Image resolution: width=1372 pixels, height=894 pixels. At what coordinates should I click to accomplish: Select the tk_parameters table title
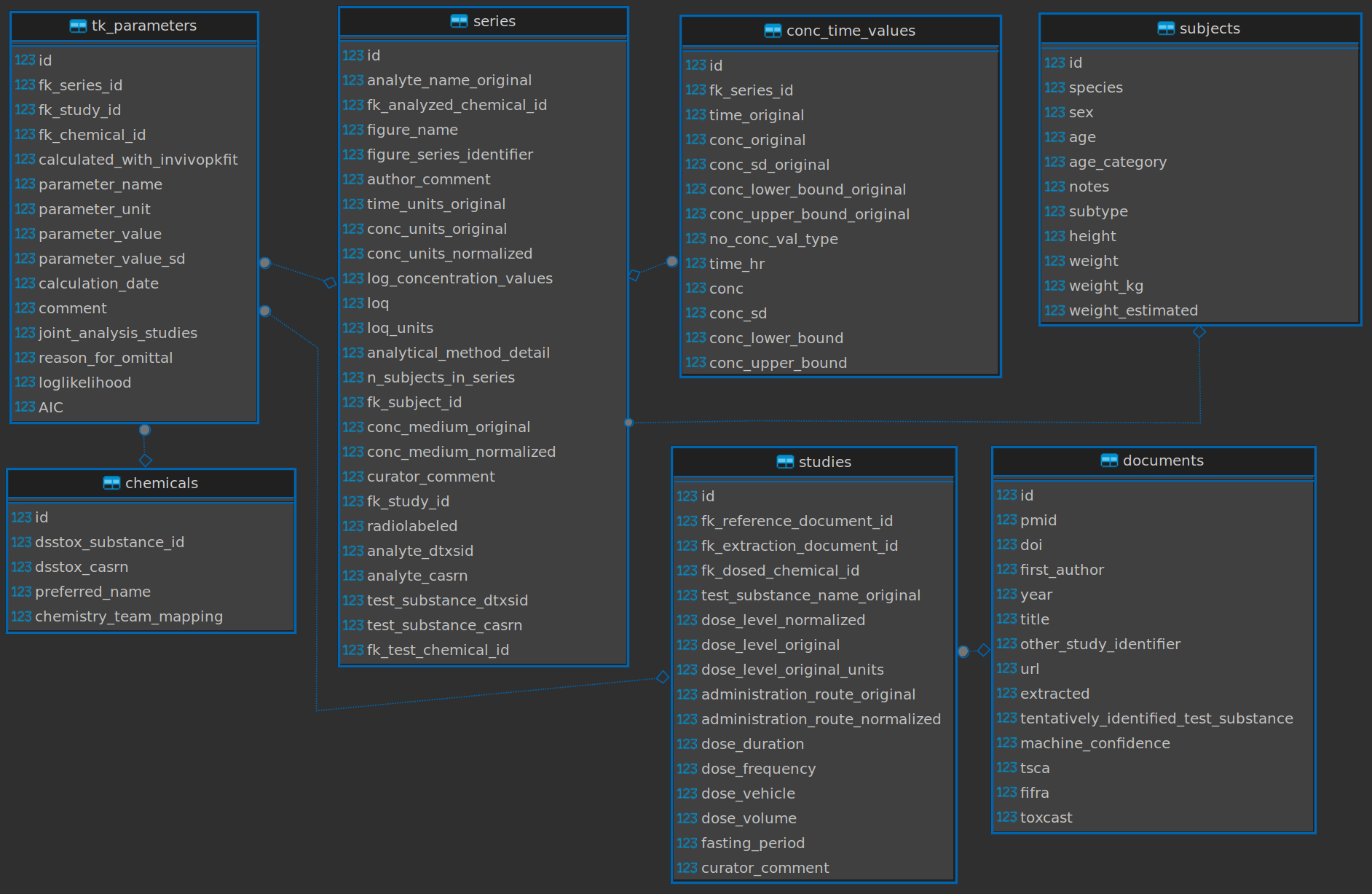(x=144, y=26)
